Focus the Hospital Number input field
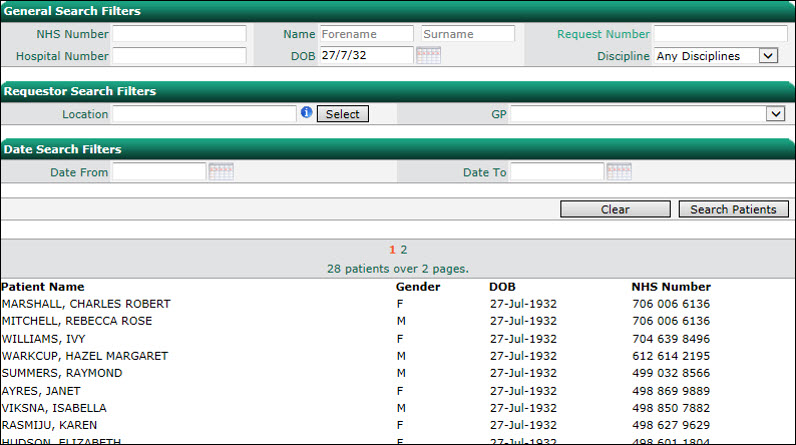Screen dimensions: 796x445 tap(179, 55)
